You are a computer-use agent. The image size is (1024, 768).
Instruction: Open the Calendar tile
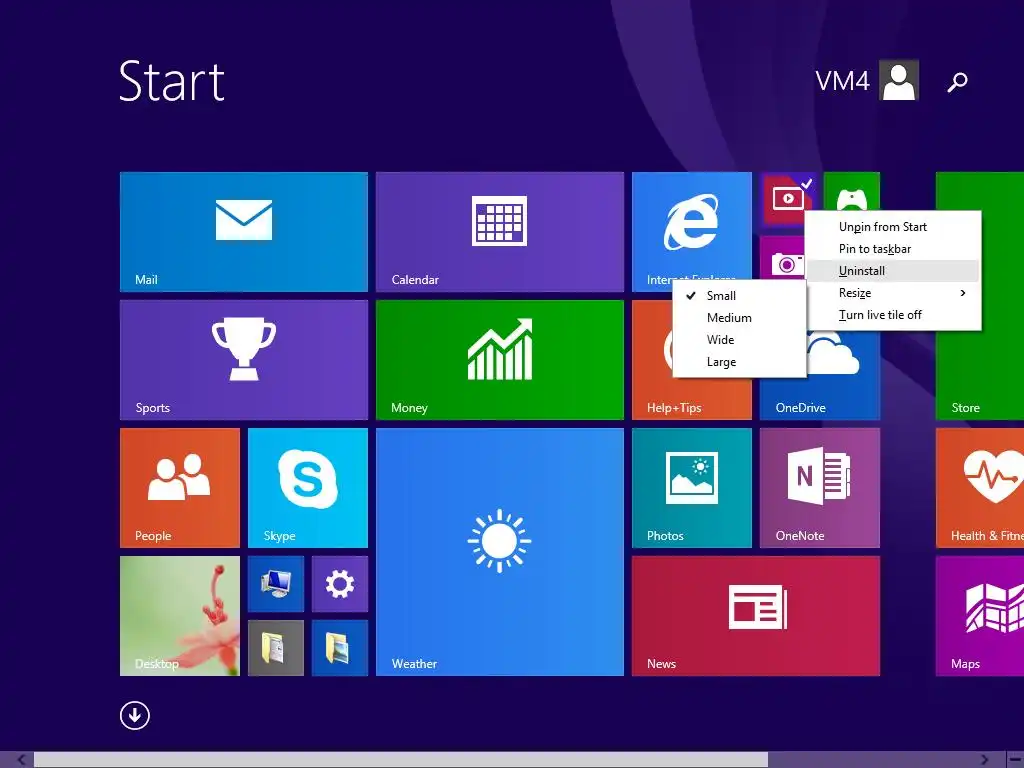click(x=500, y=232)
